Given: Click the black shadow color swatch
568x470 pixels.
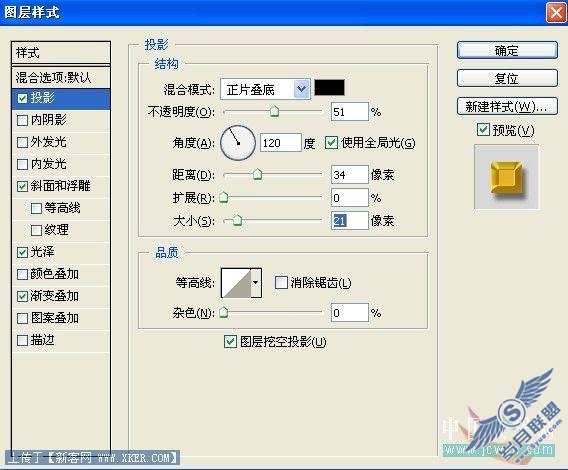Looking at the screenshot, I should coord(329,88).
